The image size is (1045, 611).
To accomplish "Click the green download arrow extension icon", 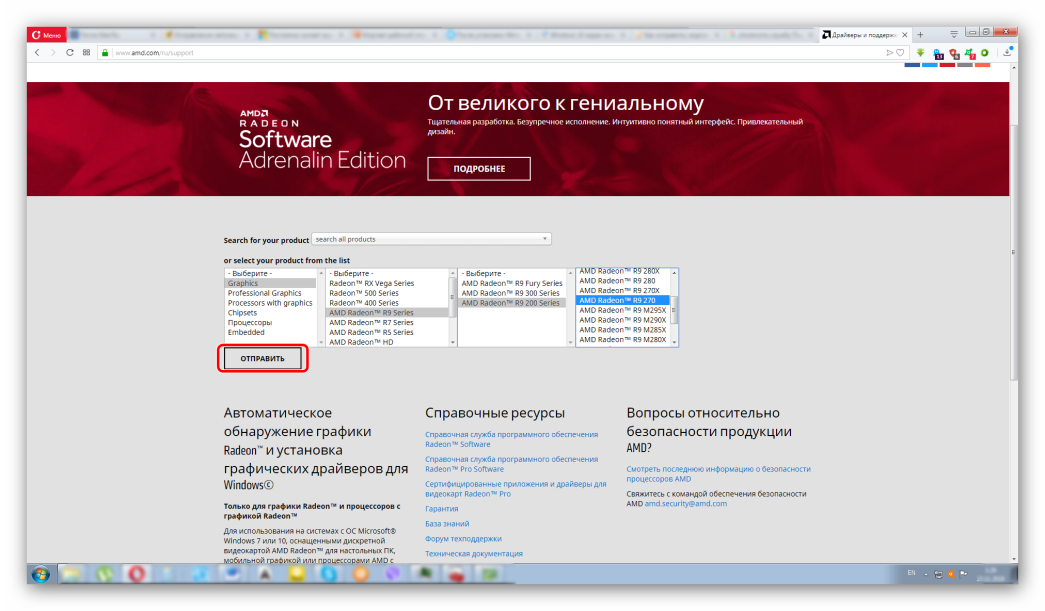I will point(921,53).
